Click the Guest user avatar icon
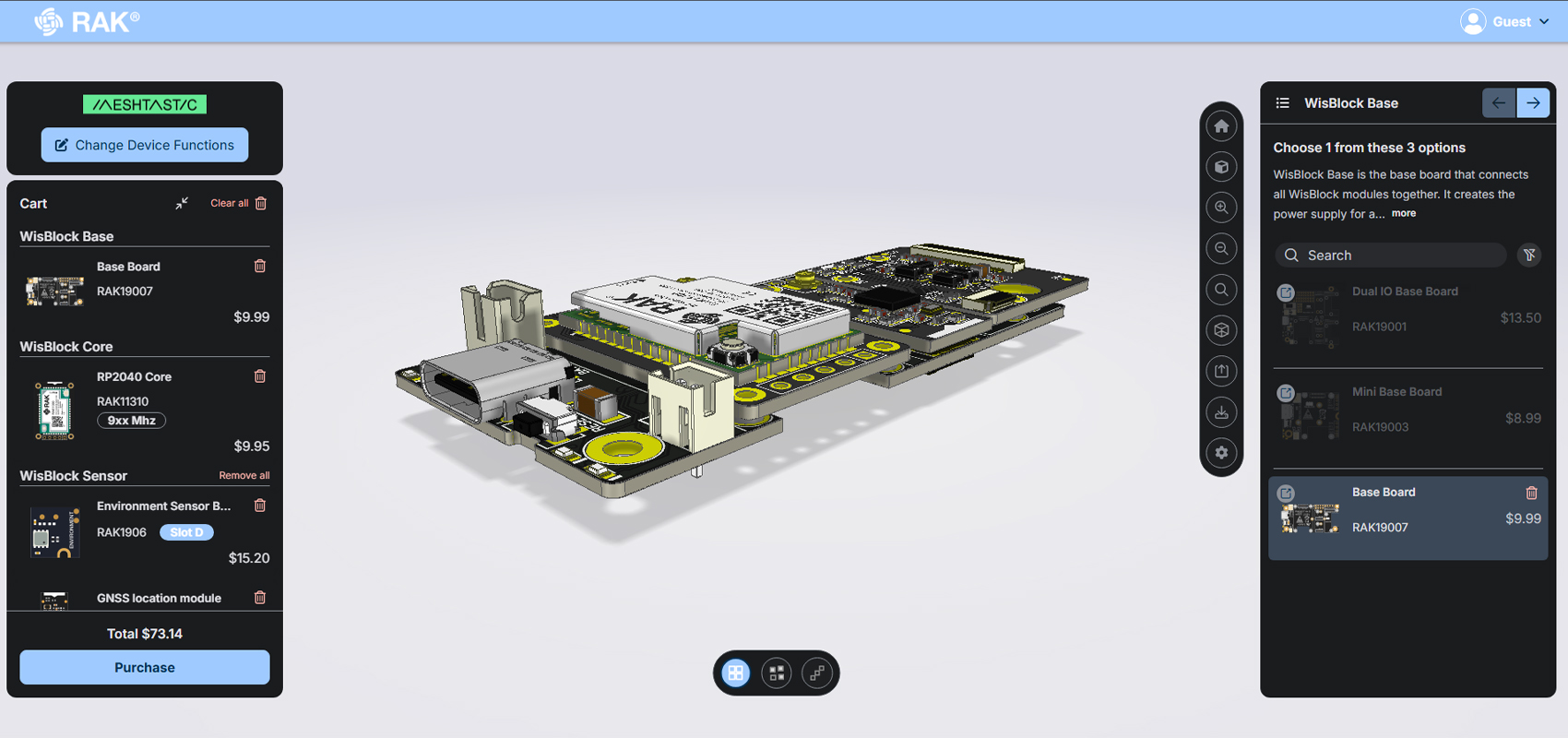Viewport: 1568px width, 738px height. tap(1473, 21)
